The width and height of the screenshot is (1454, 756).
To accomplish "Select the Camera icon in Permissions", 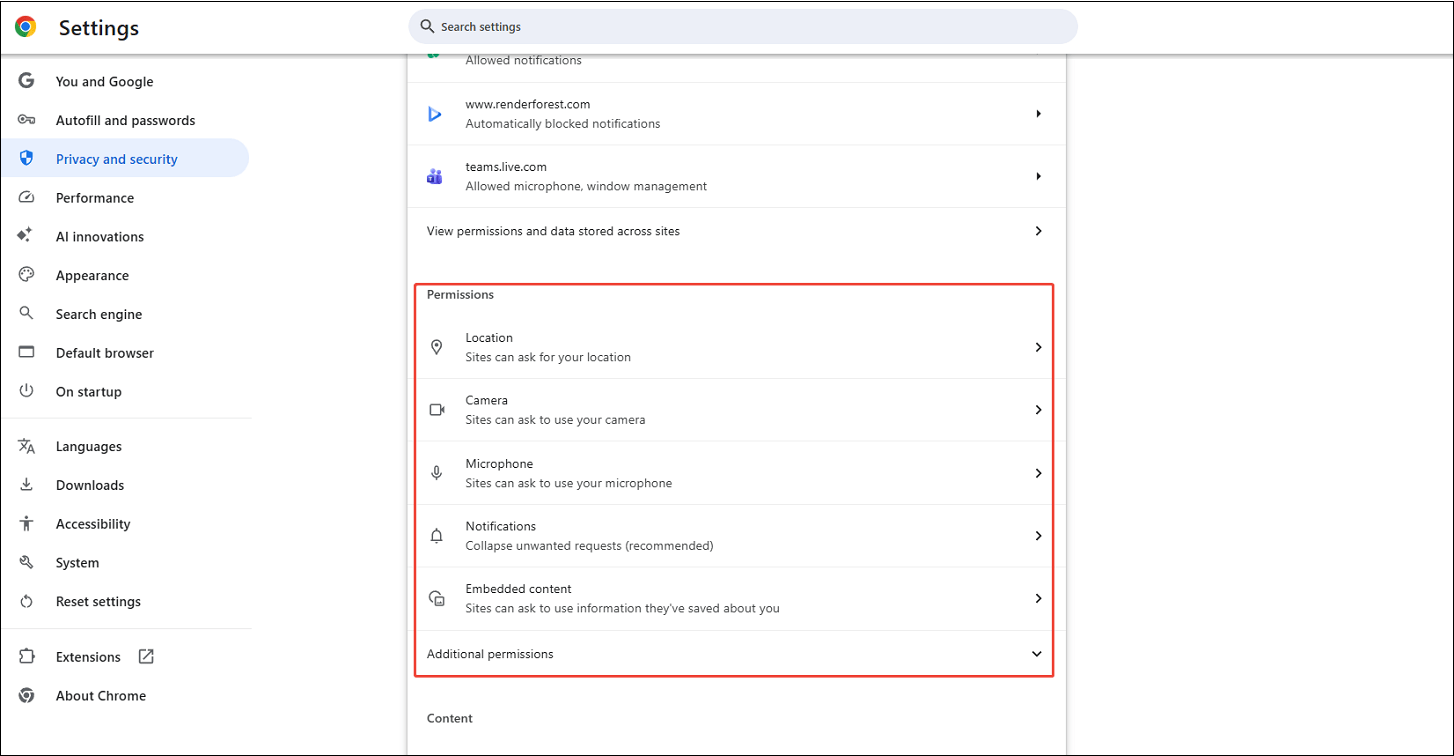I will pyautogui.click(x=436, y=409).
